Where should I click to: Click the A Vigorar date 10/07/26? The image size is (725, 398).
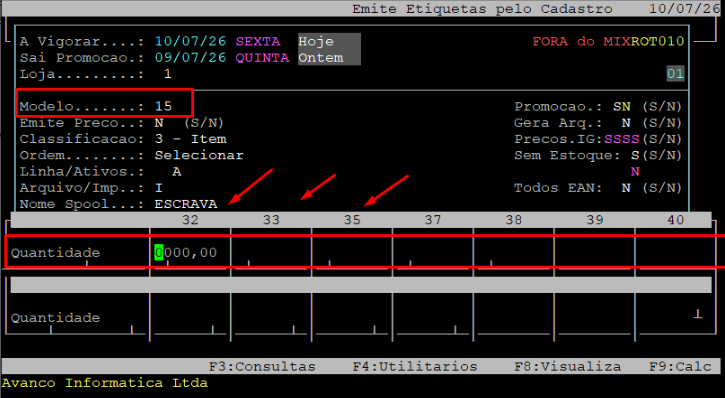coord(190,42)
